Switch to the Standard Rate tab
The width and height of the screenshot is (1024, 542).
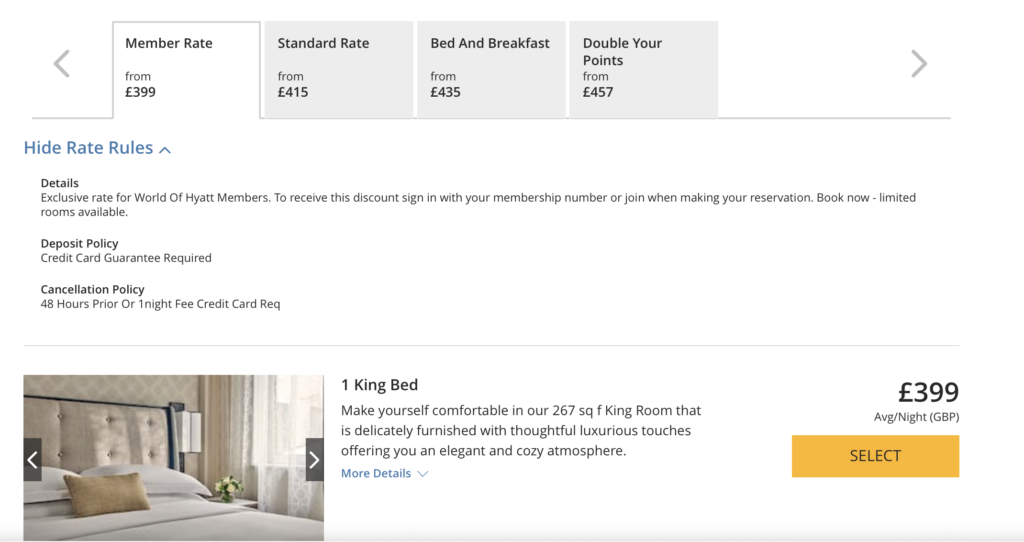(338, 69)
